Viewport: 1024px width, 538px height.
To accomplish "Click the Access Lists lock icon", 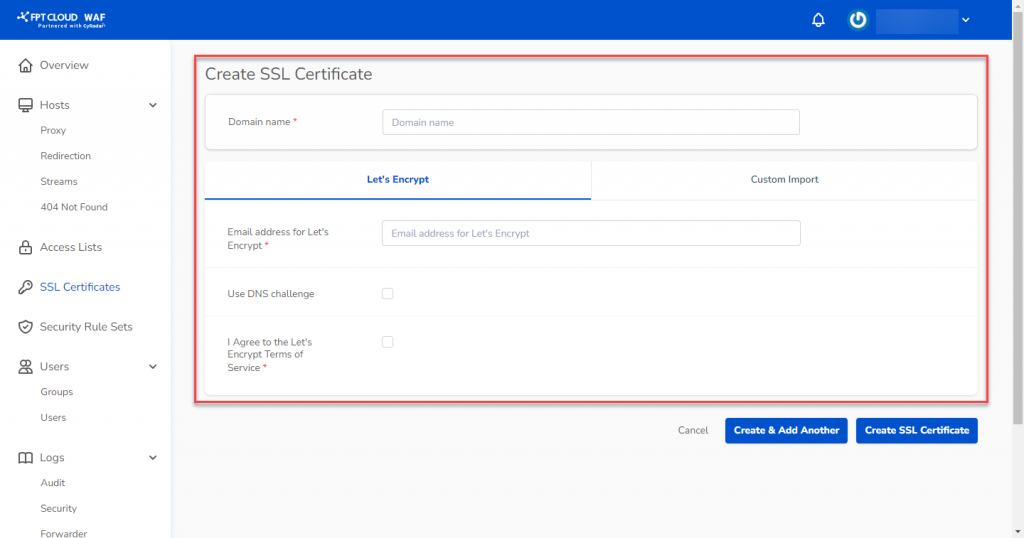I will click(x=26, y=247).
